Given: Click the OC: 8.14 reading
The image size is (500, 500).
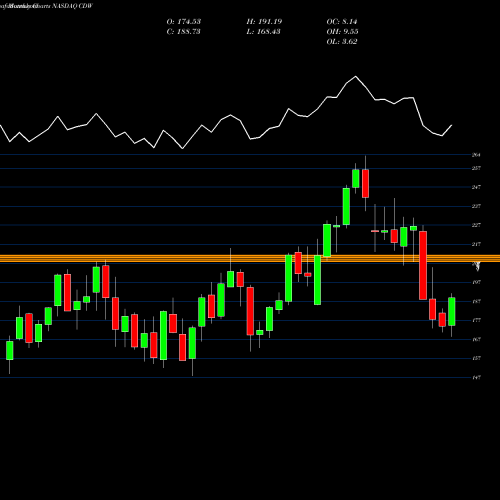Looking at the screenshot, I should pos(342,22).
